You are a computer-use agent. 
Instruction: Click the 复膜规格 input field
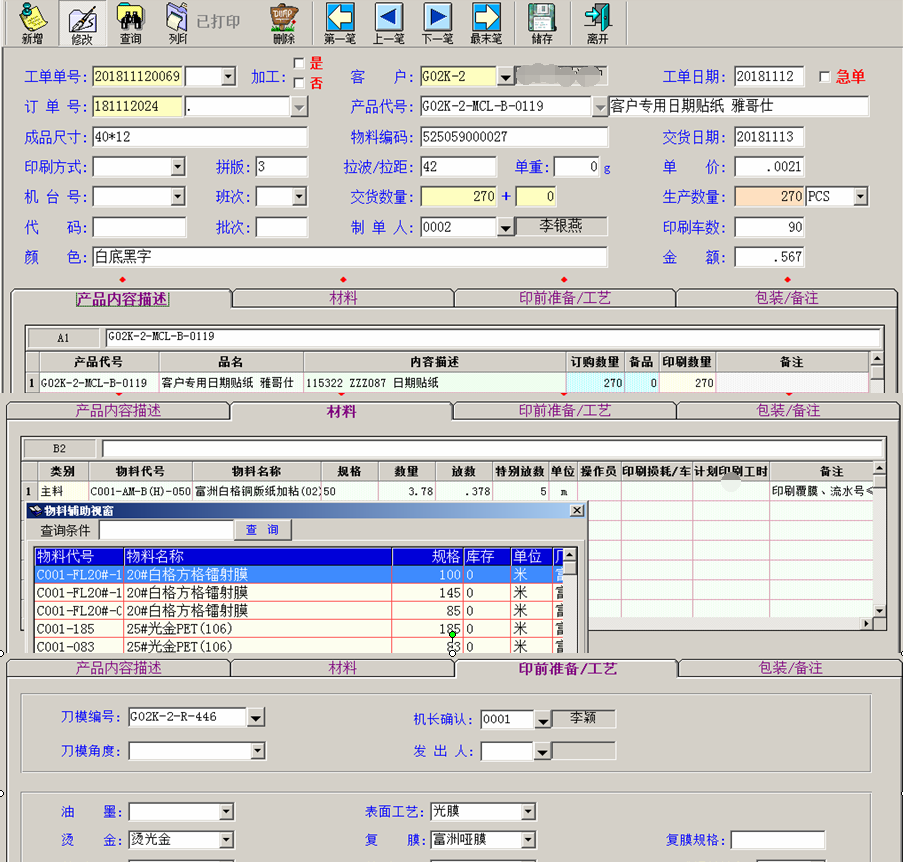[x=777, y=840]
